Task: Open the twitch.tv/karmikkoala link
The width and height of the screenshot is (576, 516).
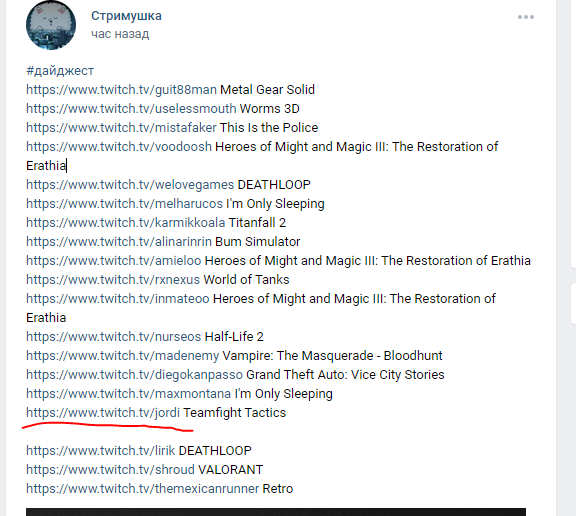Action: pyautogui.click(x=126, y=223)
